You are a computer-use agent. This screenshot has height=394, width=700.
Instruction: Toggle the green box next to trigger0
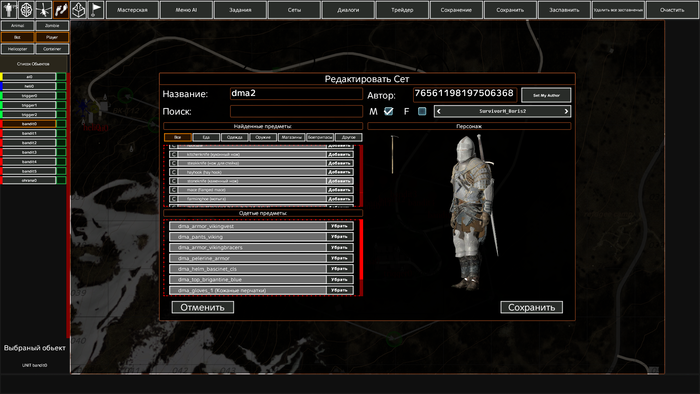[x=61, y=95]
